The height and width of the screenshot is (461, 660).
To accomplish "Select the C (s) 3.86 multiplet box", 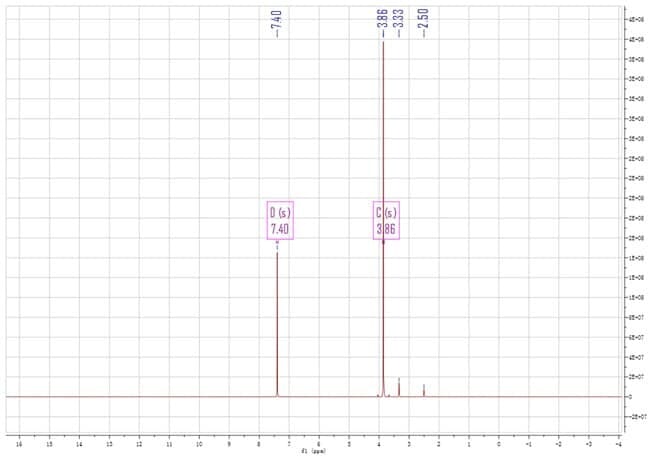I will tap(386, 221).
